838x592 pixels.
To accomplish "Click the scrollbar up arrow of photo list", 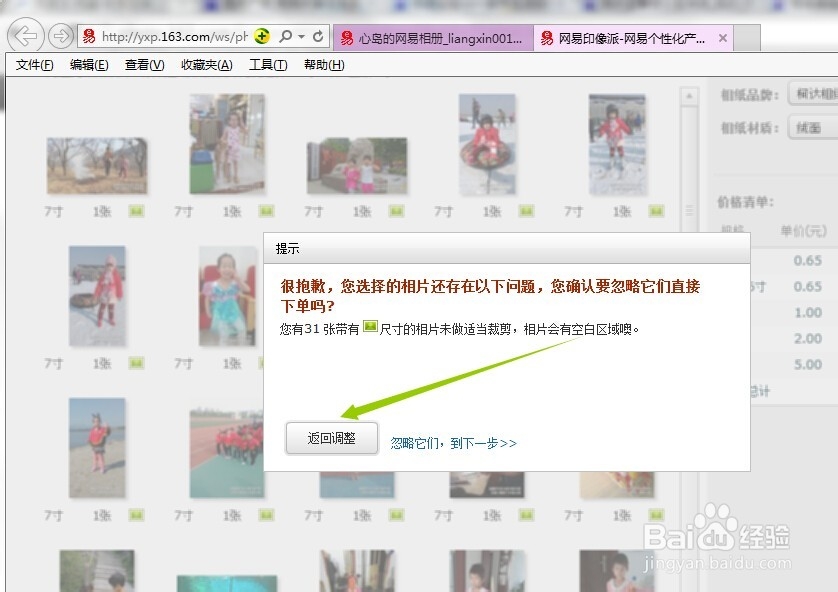I will [x=689, y=96].
